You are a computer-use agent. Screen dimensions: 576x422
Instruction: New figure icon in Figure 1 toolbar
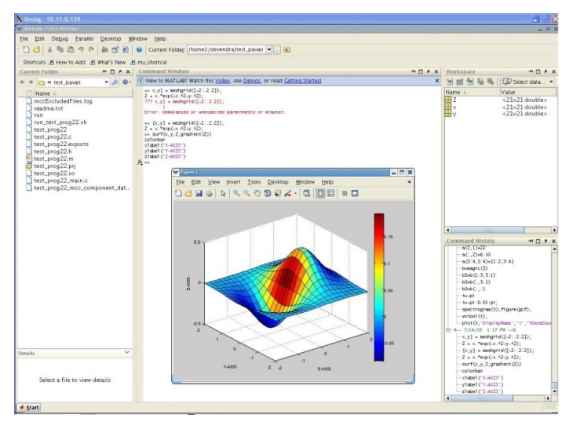tap(178, 193)
